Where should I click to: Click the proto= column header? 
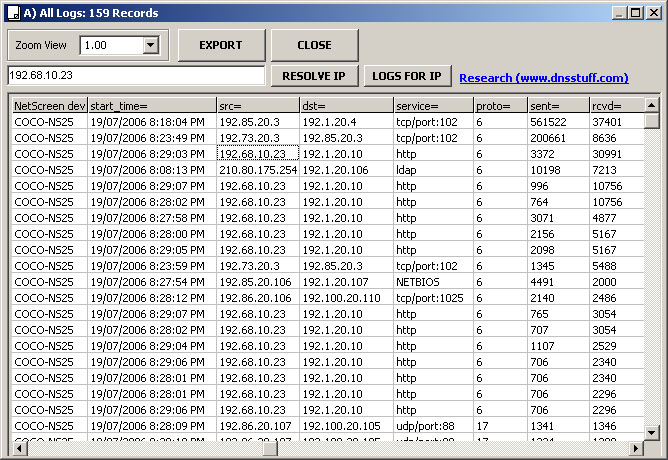(500, 106)
